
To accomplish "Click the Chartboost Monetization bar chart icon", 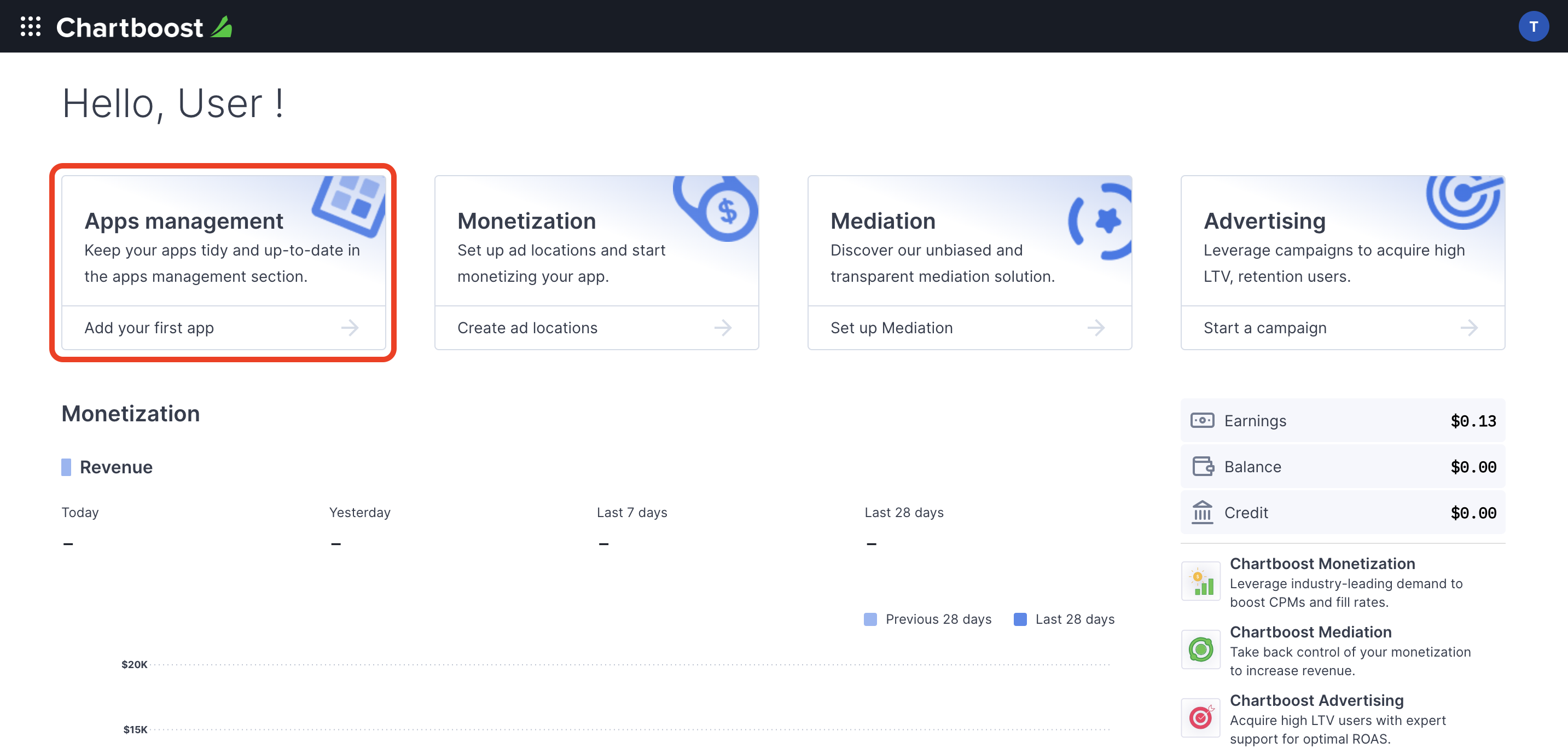I will 1200,579.
